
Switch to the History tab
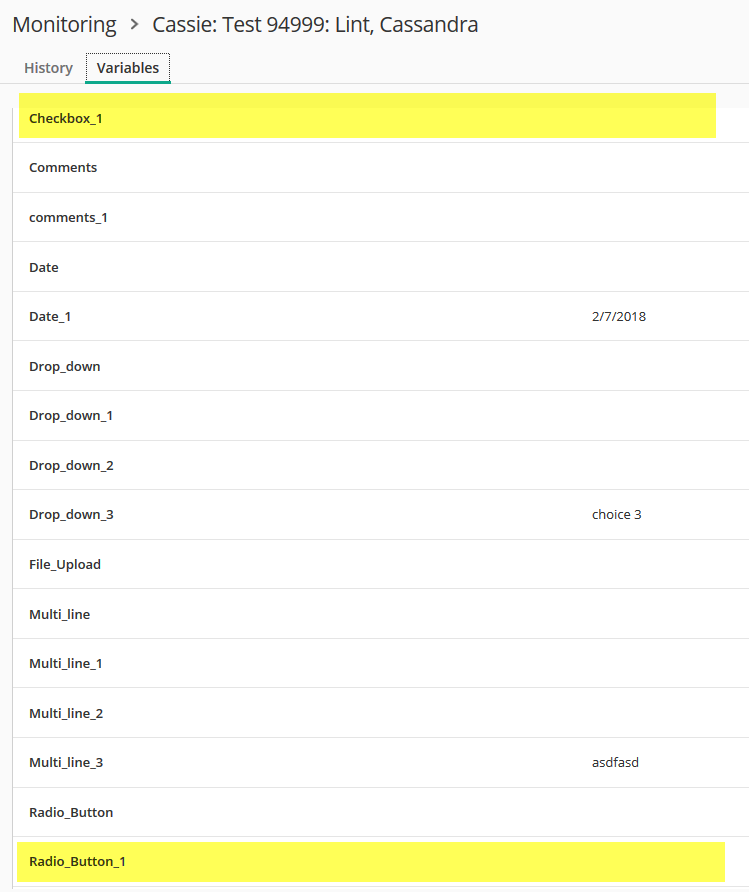(48, 68)
